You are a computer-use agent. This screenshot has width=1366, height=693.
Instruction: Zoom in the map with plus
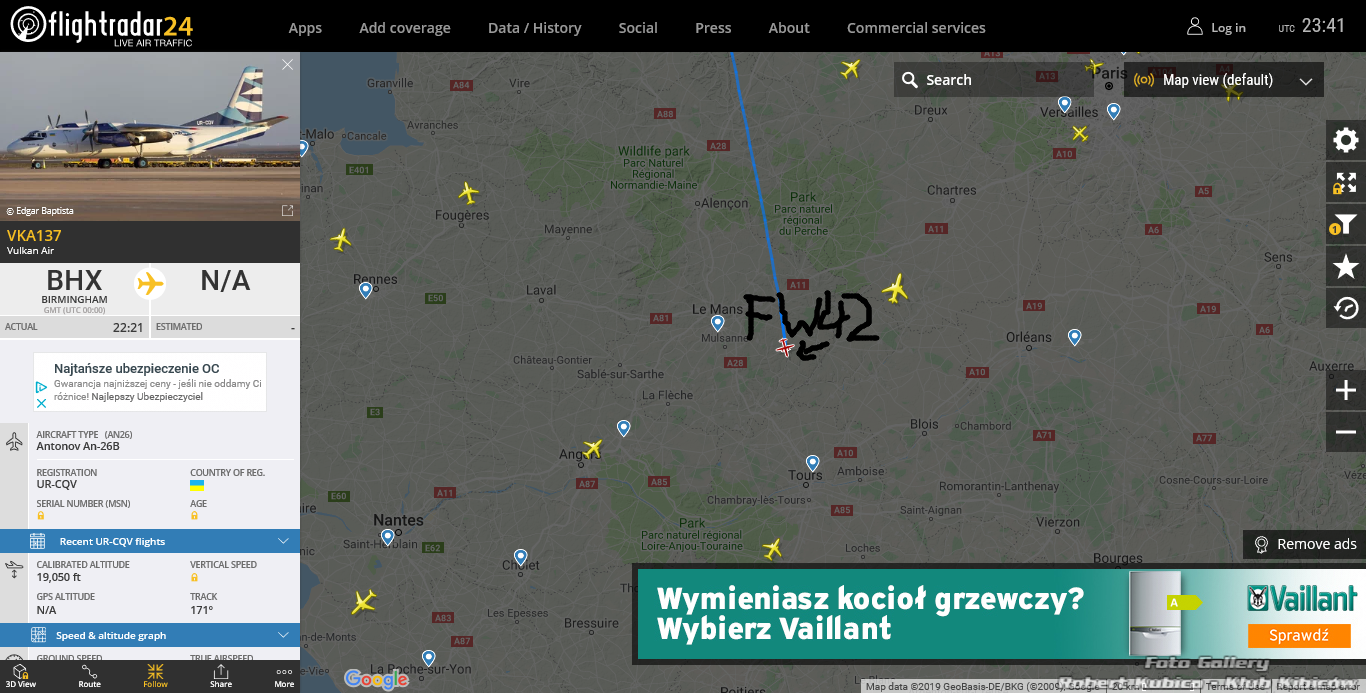click(x=1346, y=390)
